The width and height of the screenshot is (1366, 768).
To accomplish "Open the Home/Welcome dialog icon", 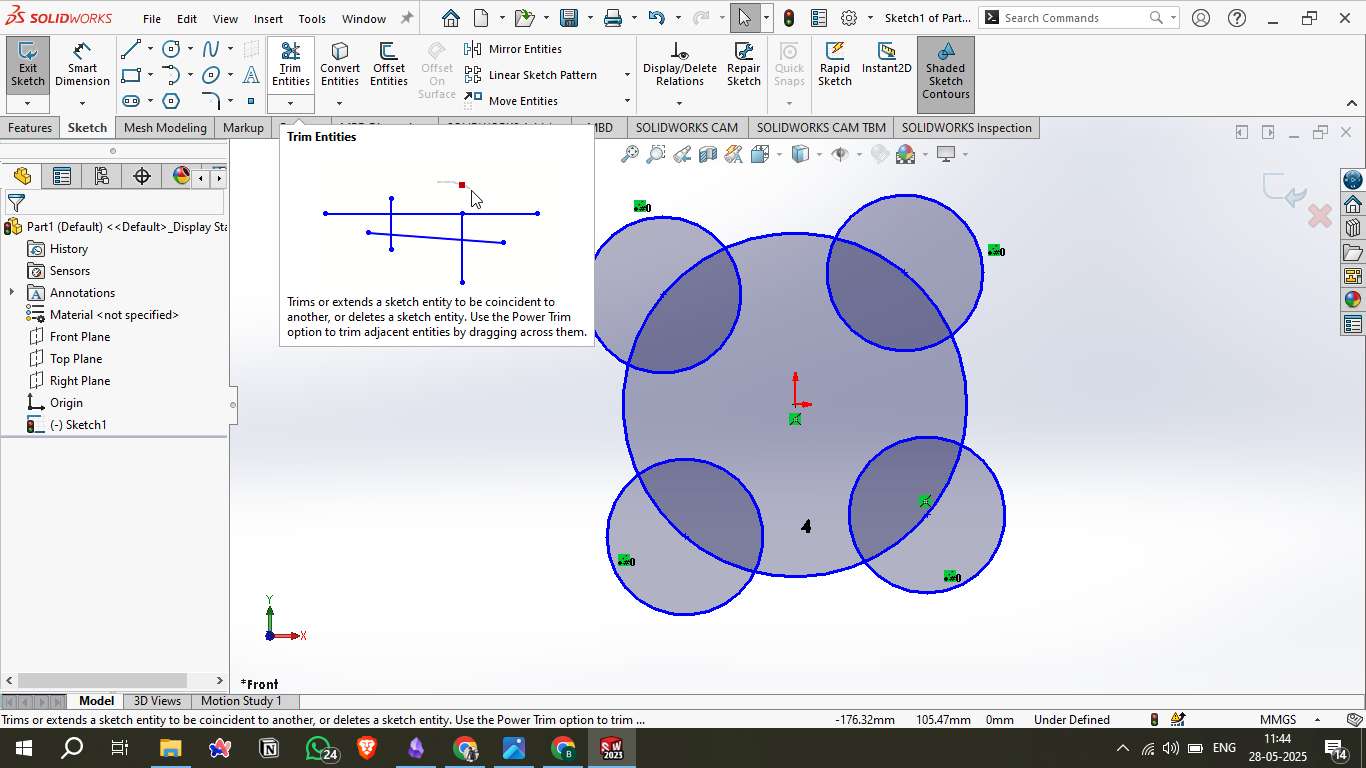I will pos(451,18).
